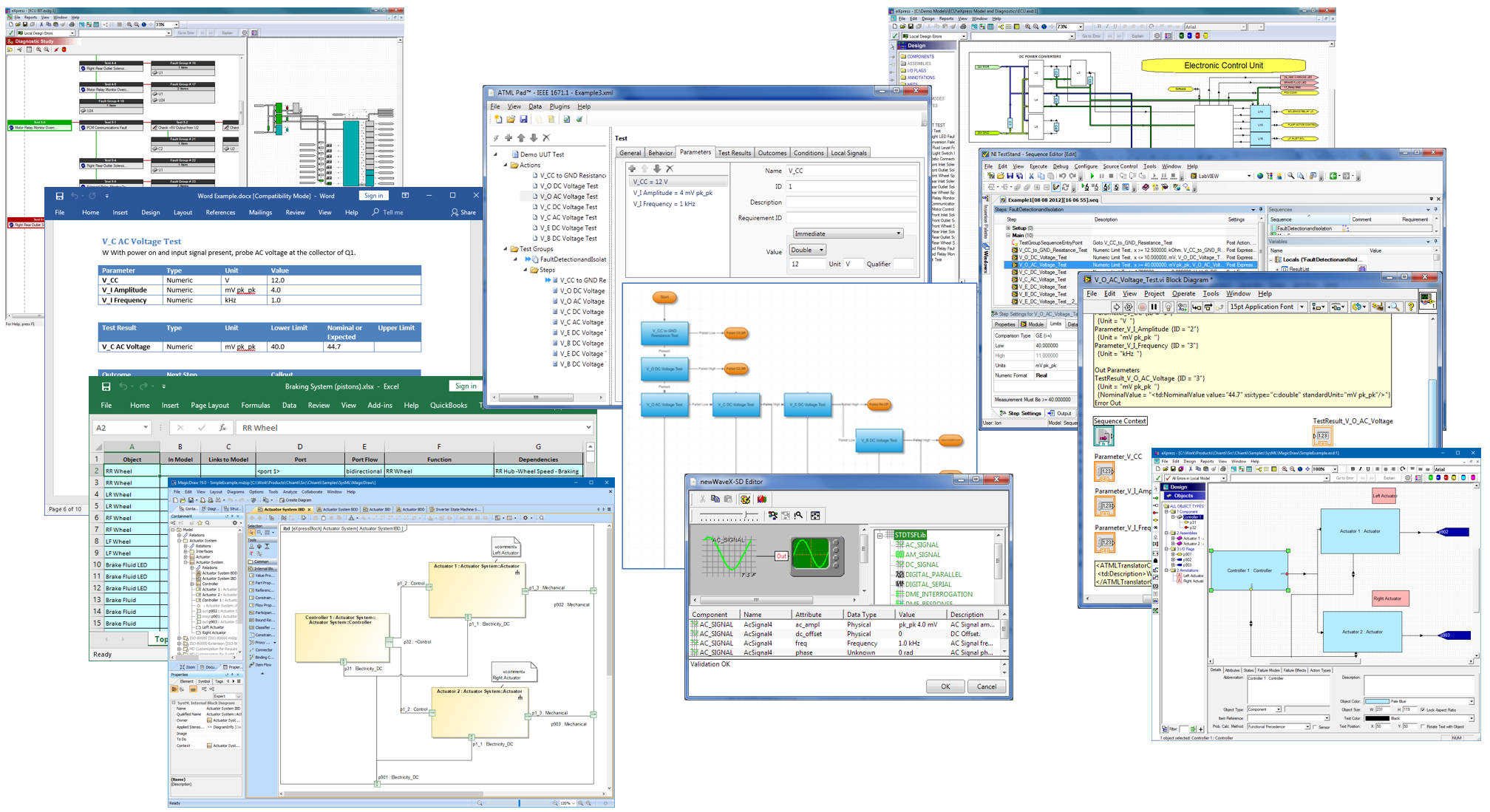The width and height of the screenshot is (1490, 812).
Task: Click the save disk icon in ATML Pad toolbar
Action: point(523,119)
